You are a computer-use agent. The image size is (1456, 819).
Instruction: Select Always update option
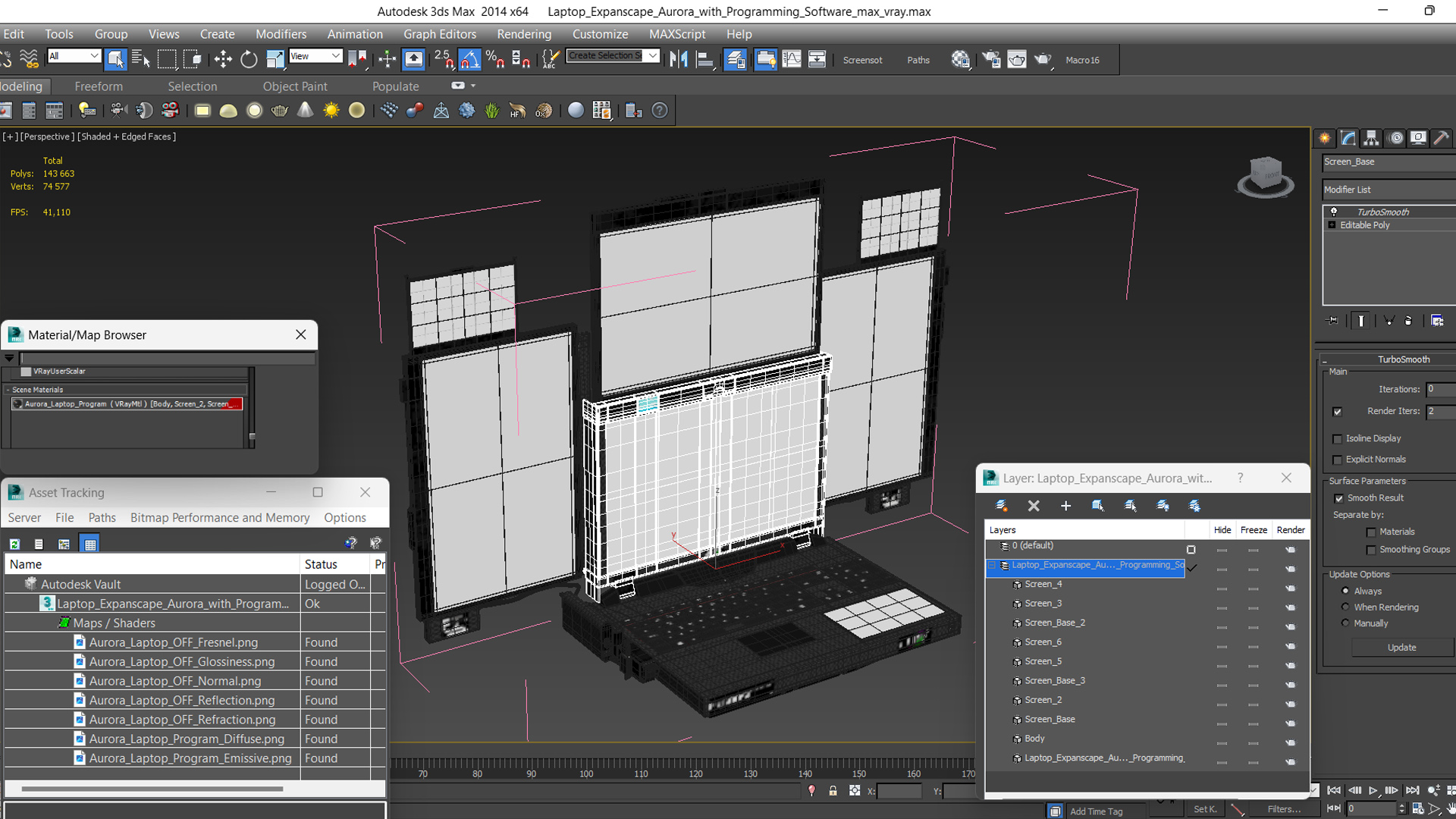point(1346,591)
